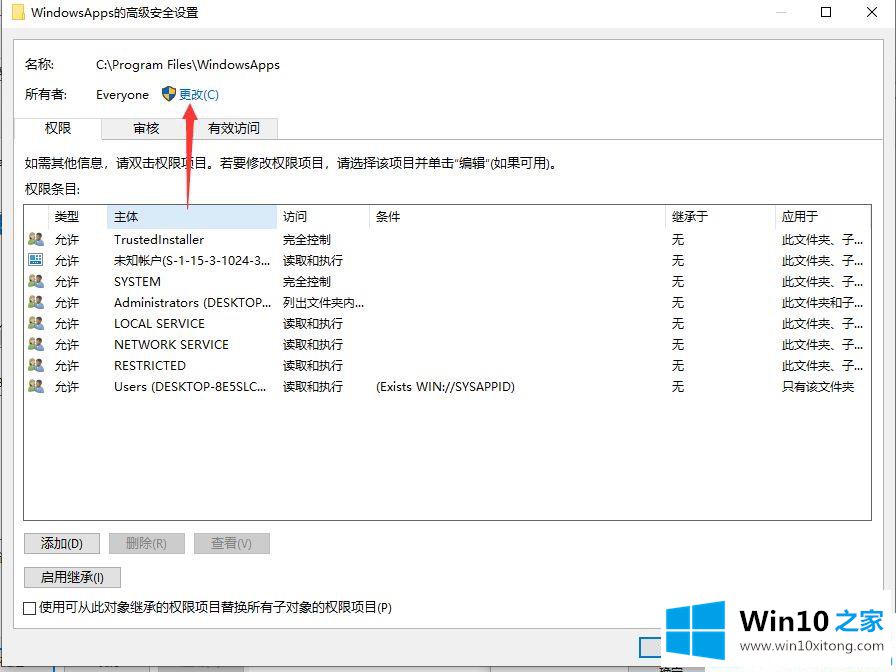Select the Administrators row group icon
Screen dimensions: 896x672
click(x=36, y=302)
